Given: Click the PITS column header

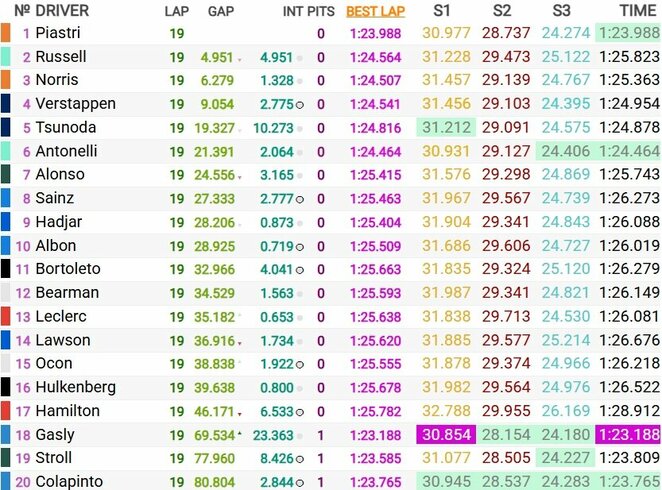Looking at the screenshot, I should 321,12.
